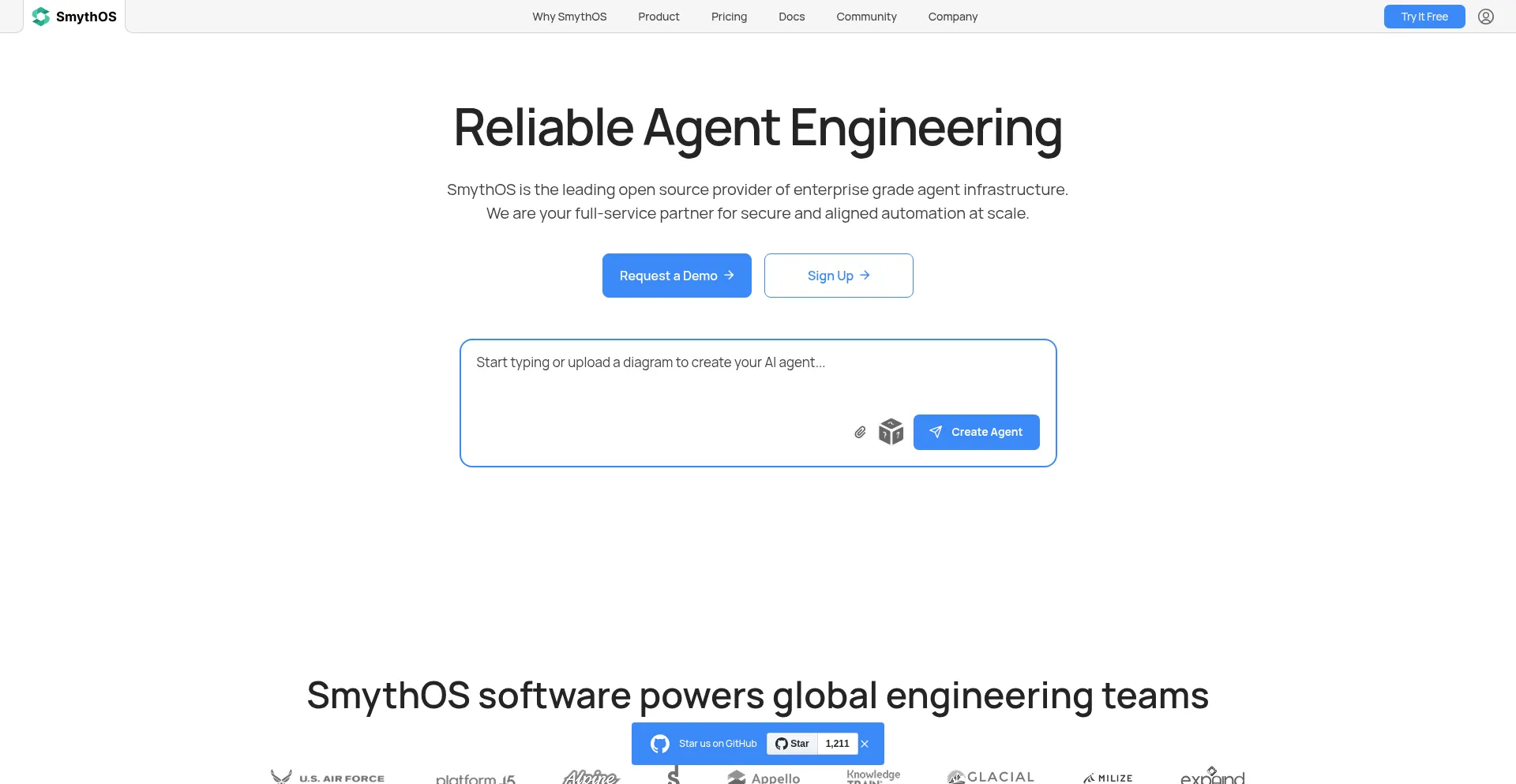Click Request a Demo
This screenshot has height=784, width=1516.
coord(677,275)
